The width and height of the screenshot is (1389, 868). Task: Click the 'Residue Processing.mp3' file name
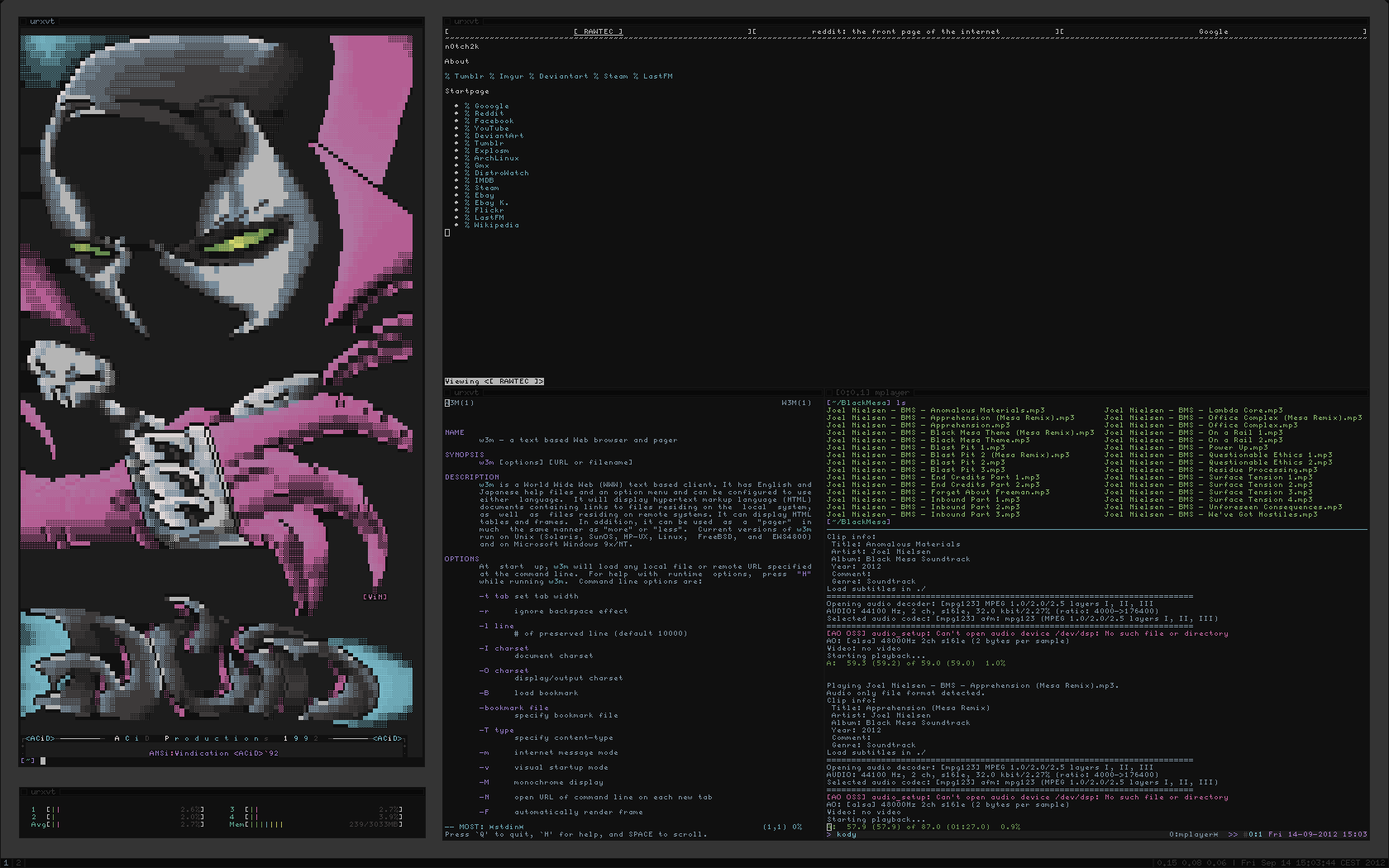tap(1263, 470)
